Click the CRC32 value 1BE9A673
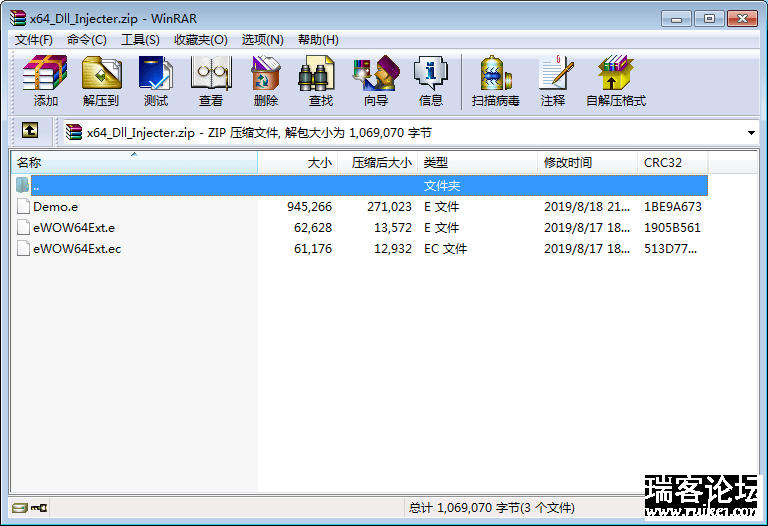The width and height of the screenshot is (768, 526). (672, 207)
